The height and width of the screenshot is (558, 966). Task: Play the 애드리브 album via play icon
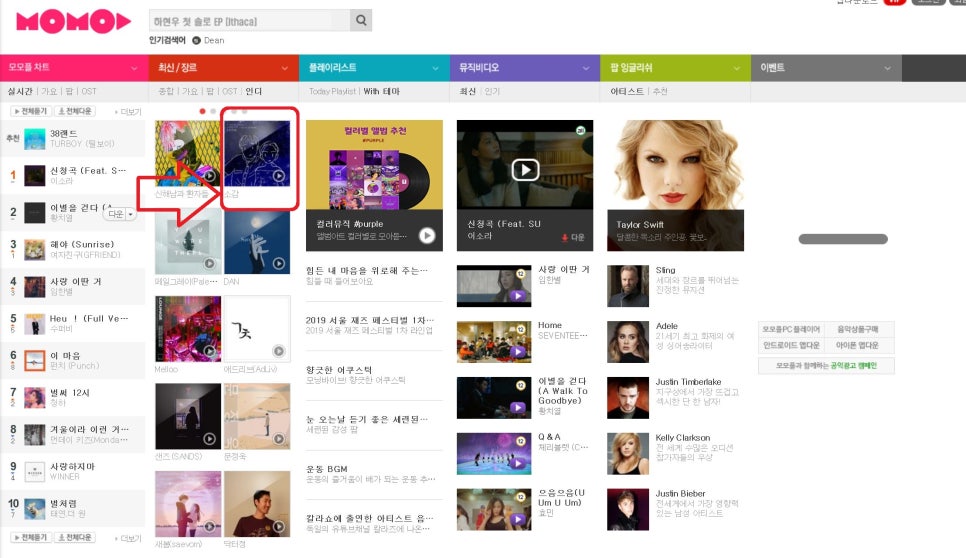[279, 350]
